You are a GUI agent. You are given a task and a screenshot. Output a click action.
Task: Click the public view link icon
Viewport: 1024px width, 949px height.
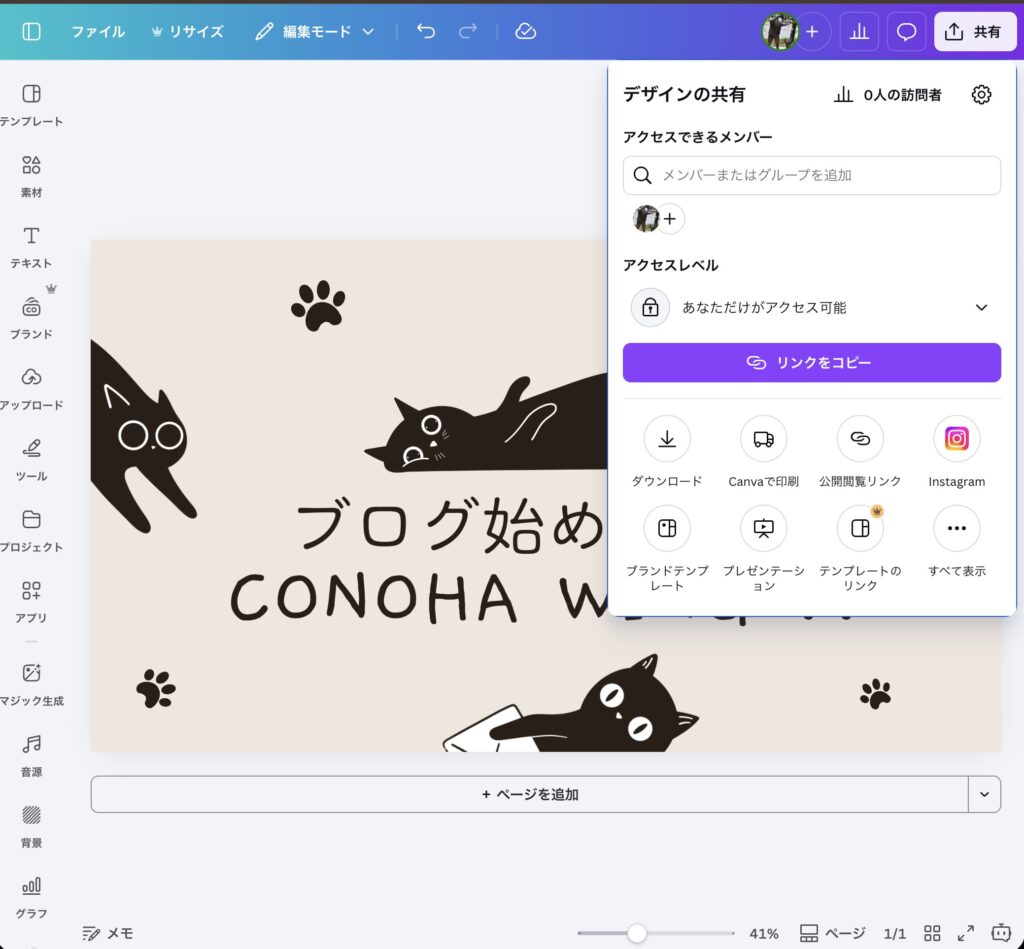(x=859, y=439)
